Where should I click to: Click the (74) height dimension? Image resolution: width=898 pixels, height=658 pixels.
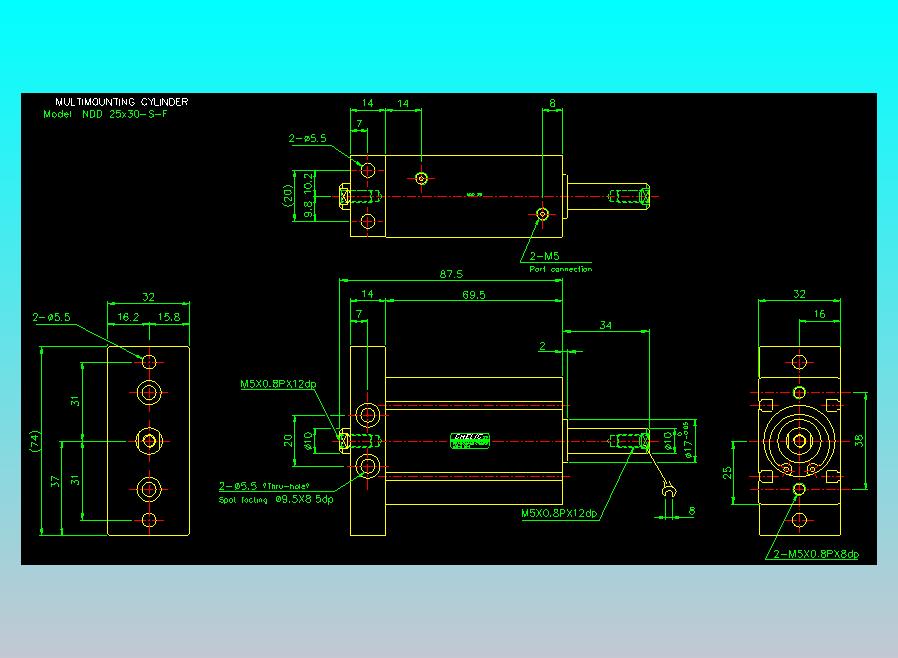[x=36, y=441]
